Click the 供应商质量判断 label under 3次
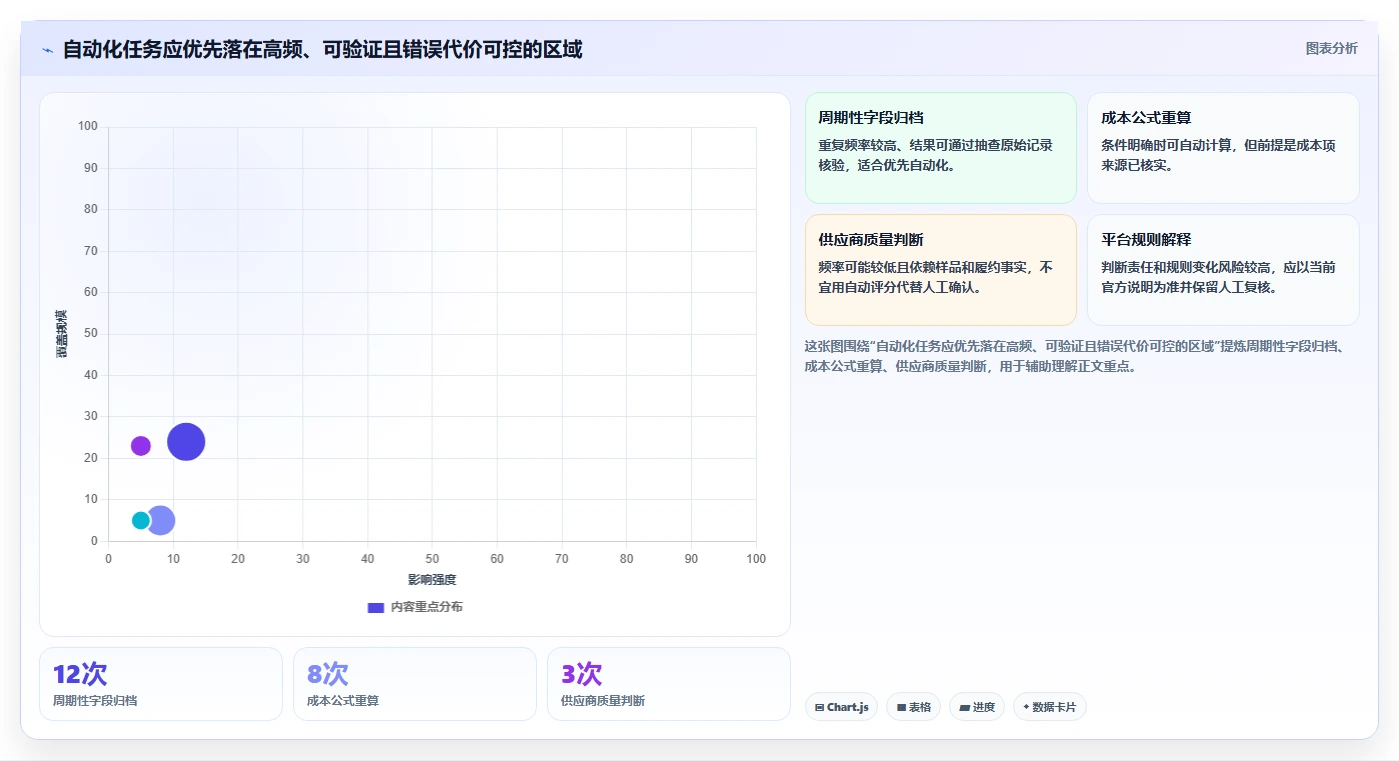This screenshot has height=761, width=1399. coord(603,701)
